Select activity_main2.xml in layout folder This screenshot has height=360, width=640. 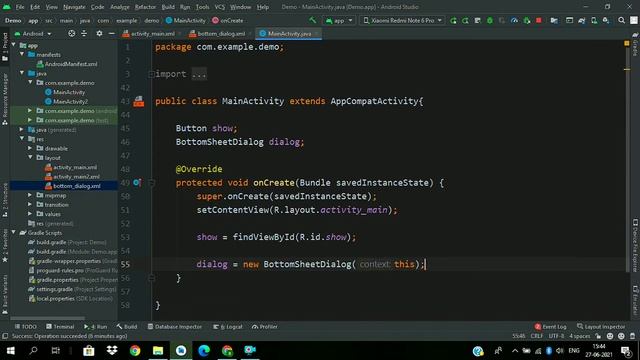point(76,176)
